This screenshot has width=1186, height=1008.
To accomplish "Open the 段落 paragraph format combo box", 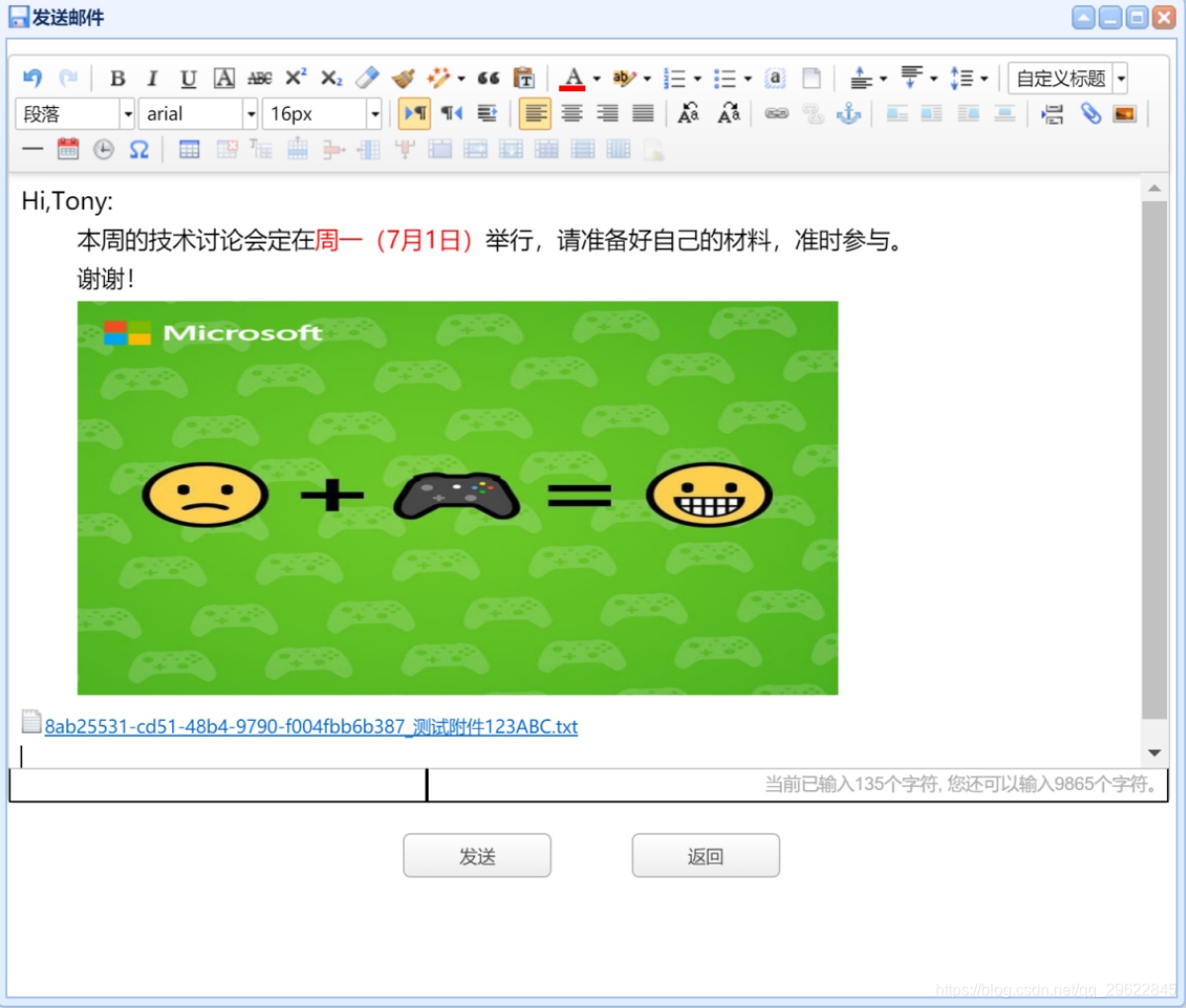I will pos(75,114).
